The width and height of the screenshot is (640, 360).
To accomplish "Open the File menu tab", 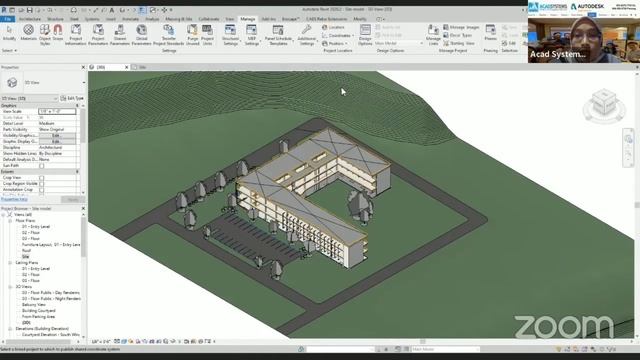I will (x=8, y=19).
